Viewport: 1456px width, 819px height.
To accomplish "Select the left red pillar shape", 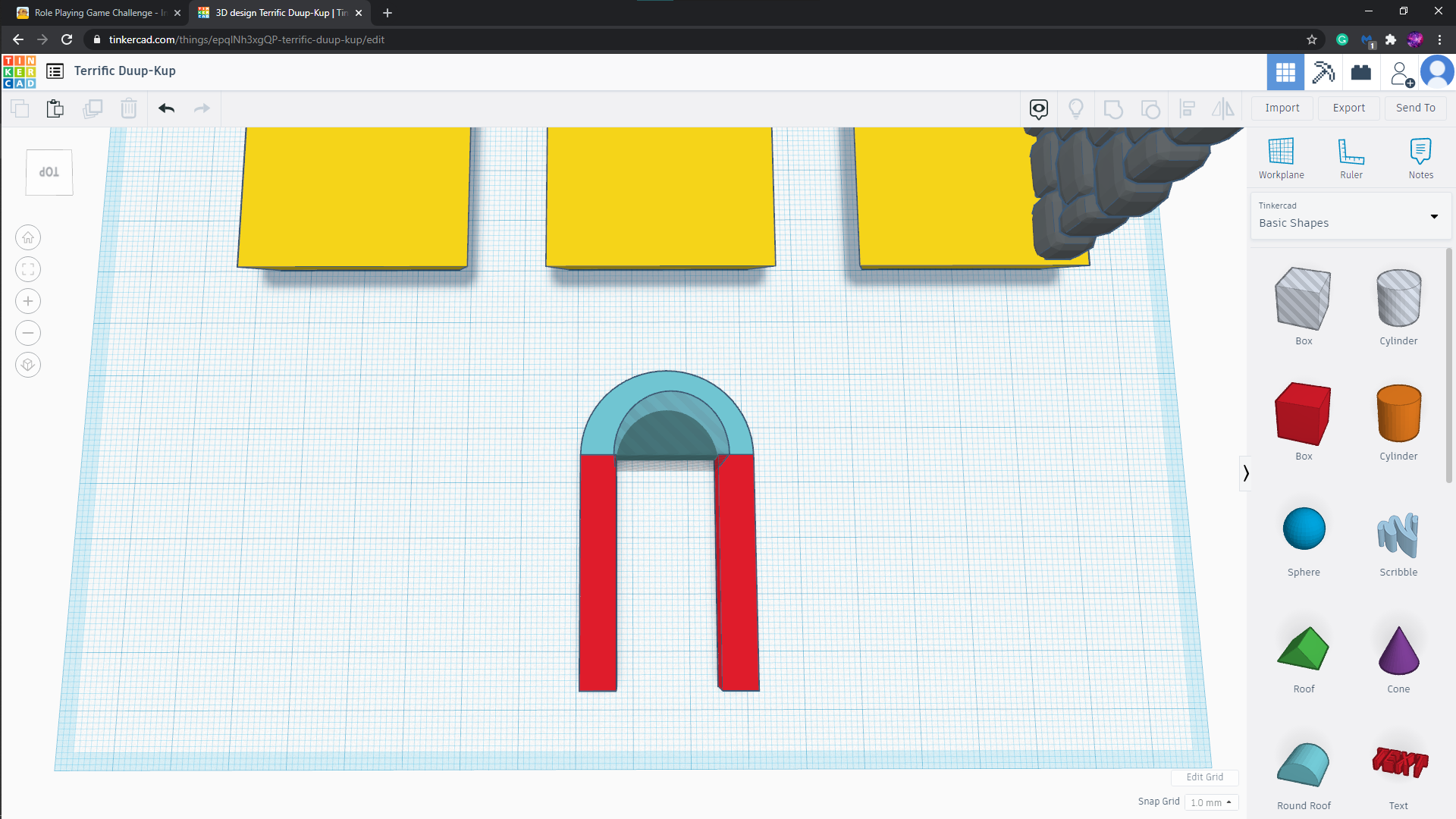I will [598, 573].
